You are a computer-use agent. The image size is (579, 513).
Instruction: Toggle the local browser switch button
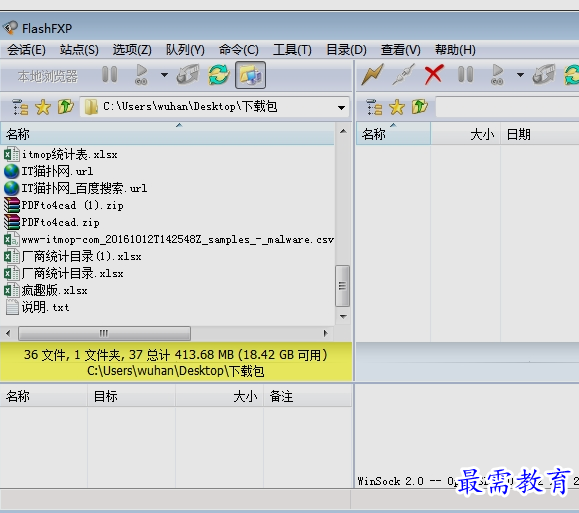(x=250, y=75)
